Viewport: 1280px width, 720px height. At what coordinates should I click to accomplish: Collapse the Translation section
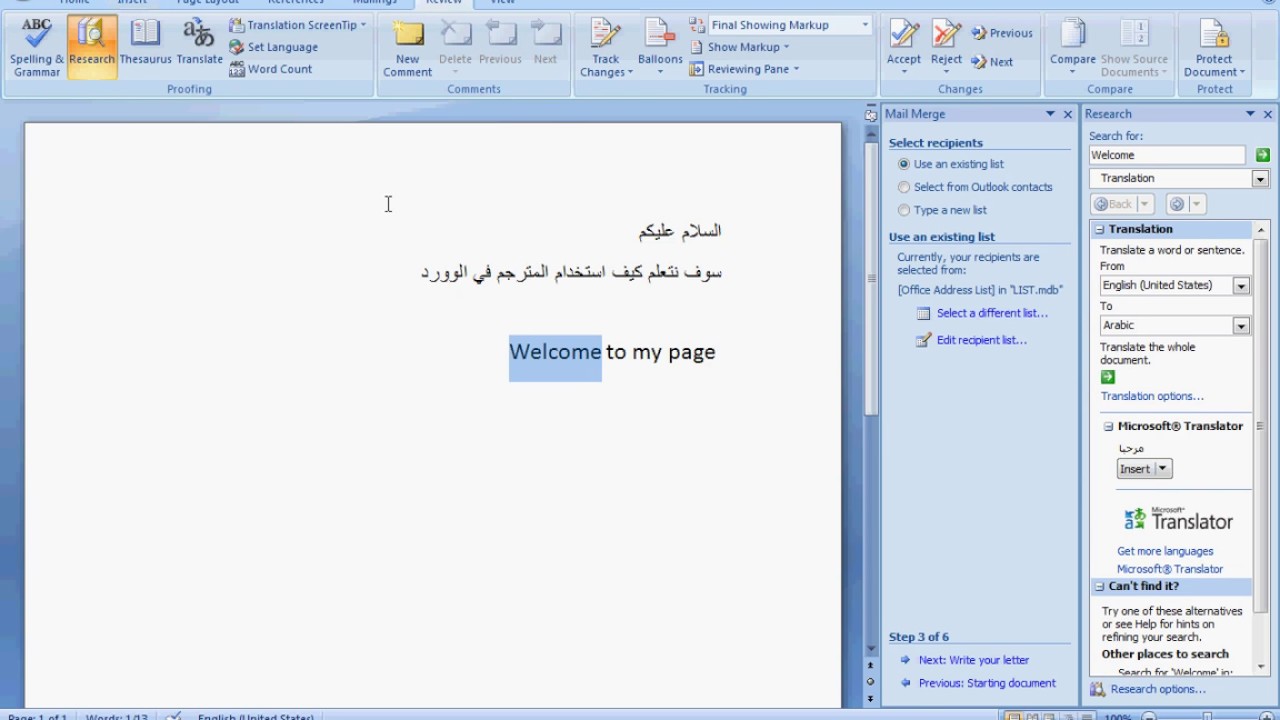point(1100,229)
